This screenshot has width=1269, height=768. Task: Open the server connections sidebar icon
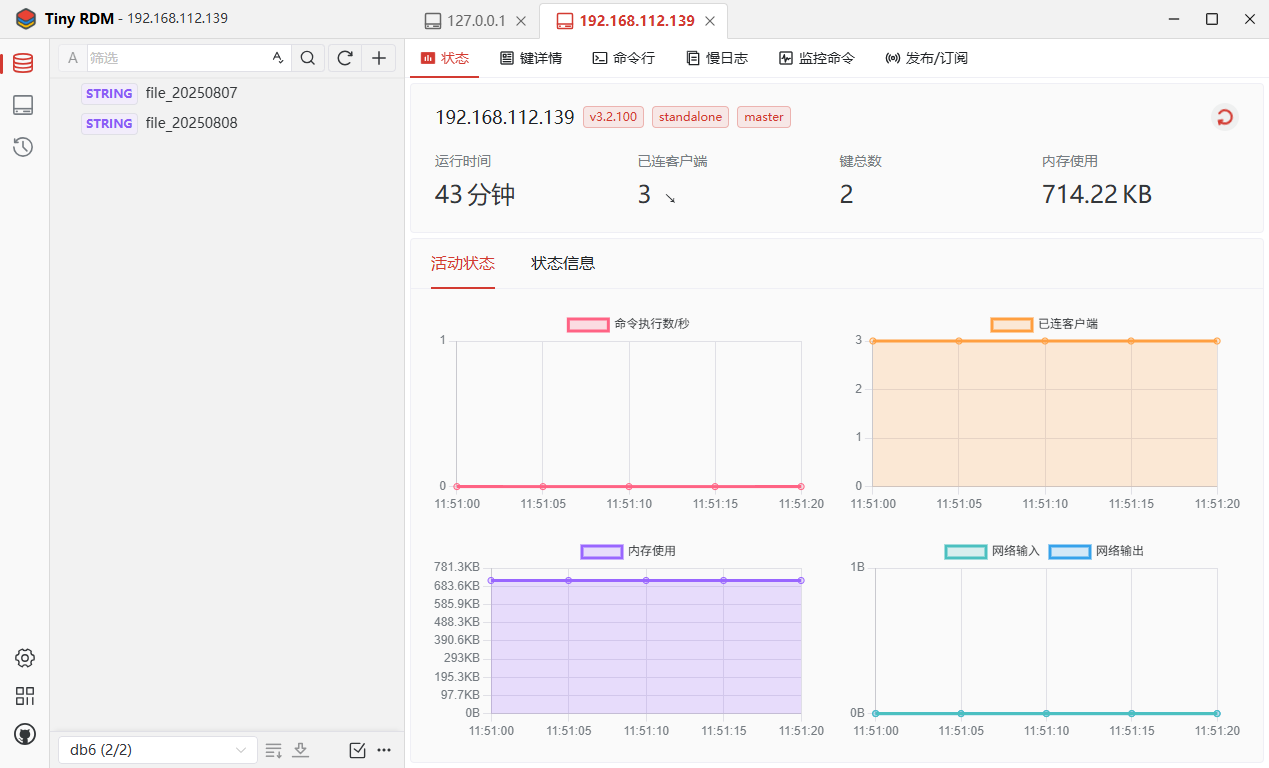pyautogui.click(x=23, y=105)
